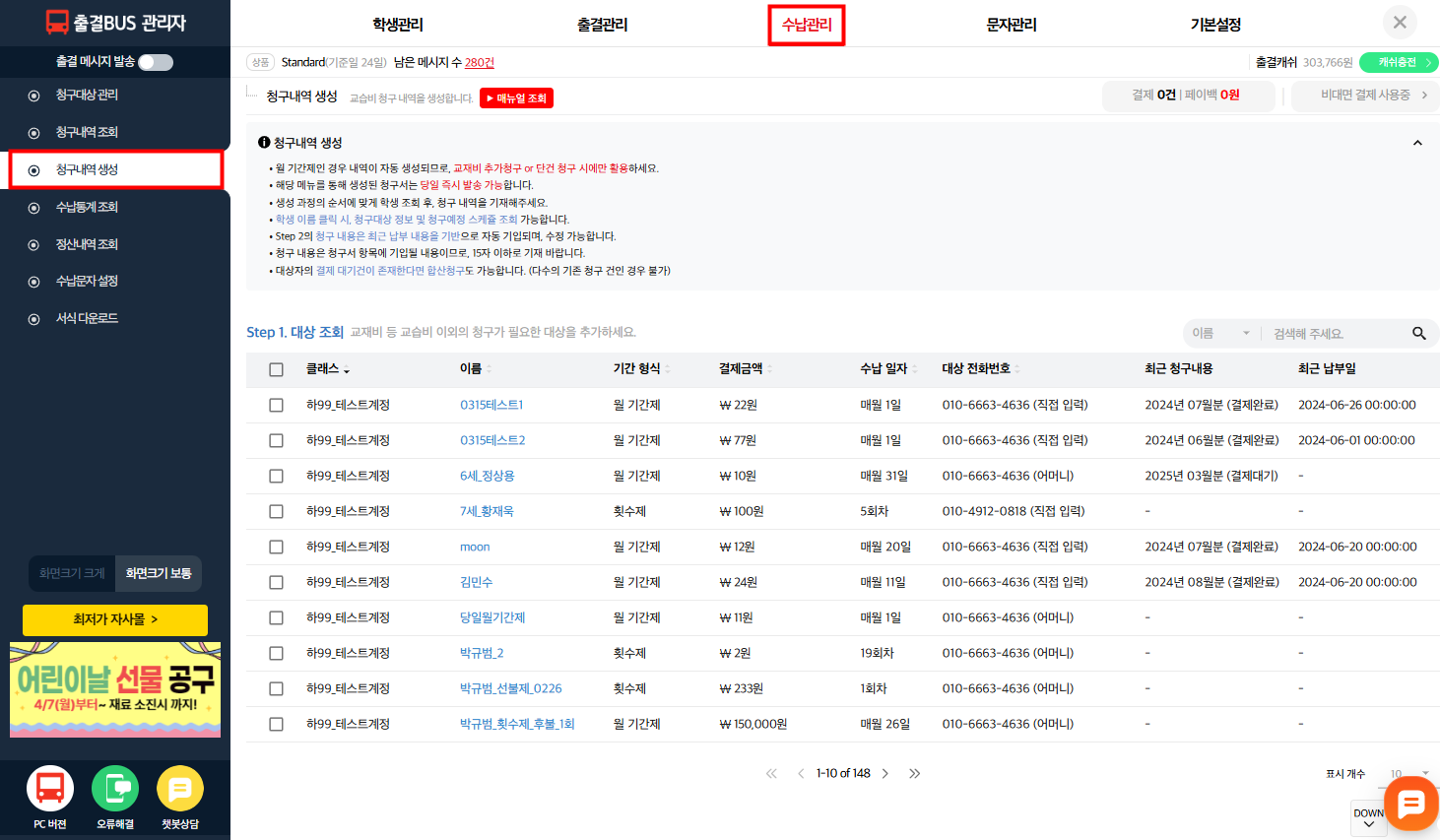Viewport: 1440px width, 840px height.
Task: Open the 챗봇상담 yellow chat icon
Action: pos(180,789)
